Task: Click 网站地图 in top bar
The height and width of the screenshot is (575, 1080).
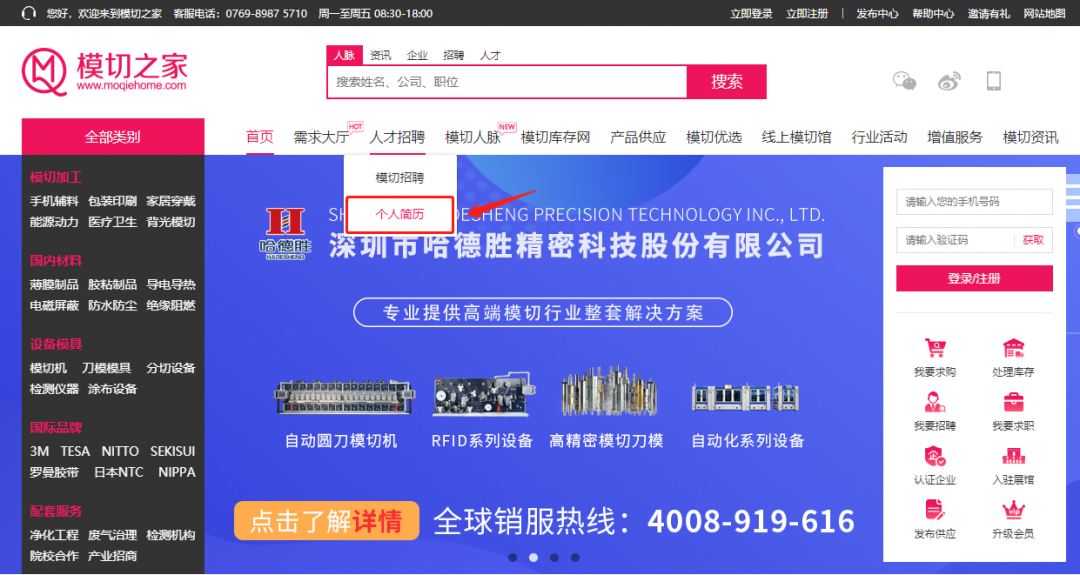Action: [x=1044, y=13]
